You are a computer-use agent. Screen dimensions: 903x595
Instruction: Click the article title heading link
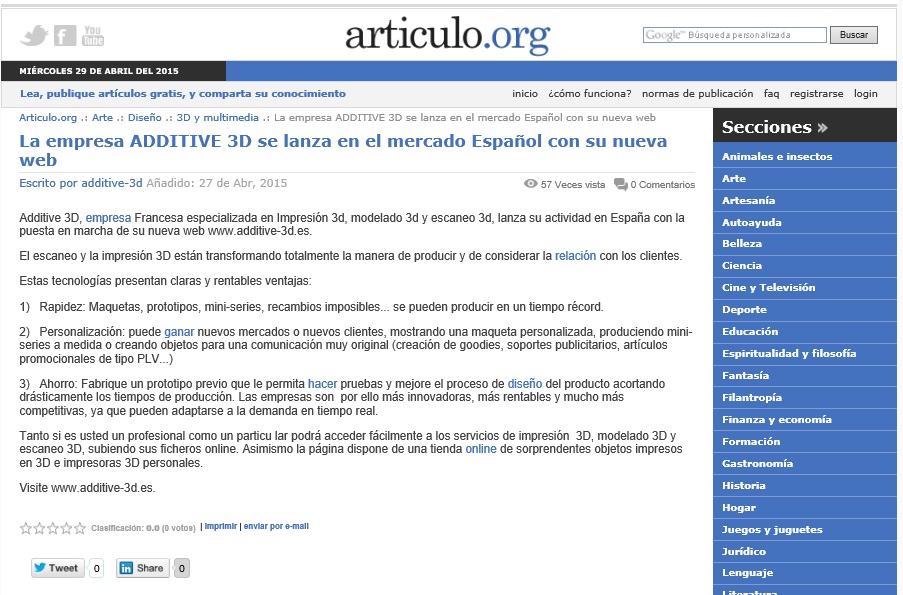pyautogui.click(x=343, y=150)
